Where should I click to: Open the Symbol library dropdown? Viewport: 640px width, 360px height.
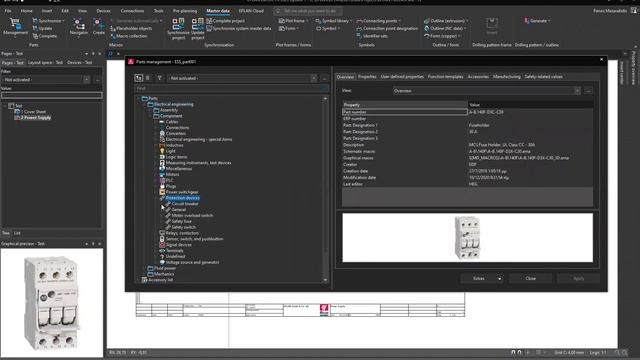pyautogui.click(x=334, y=21)
